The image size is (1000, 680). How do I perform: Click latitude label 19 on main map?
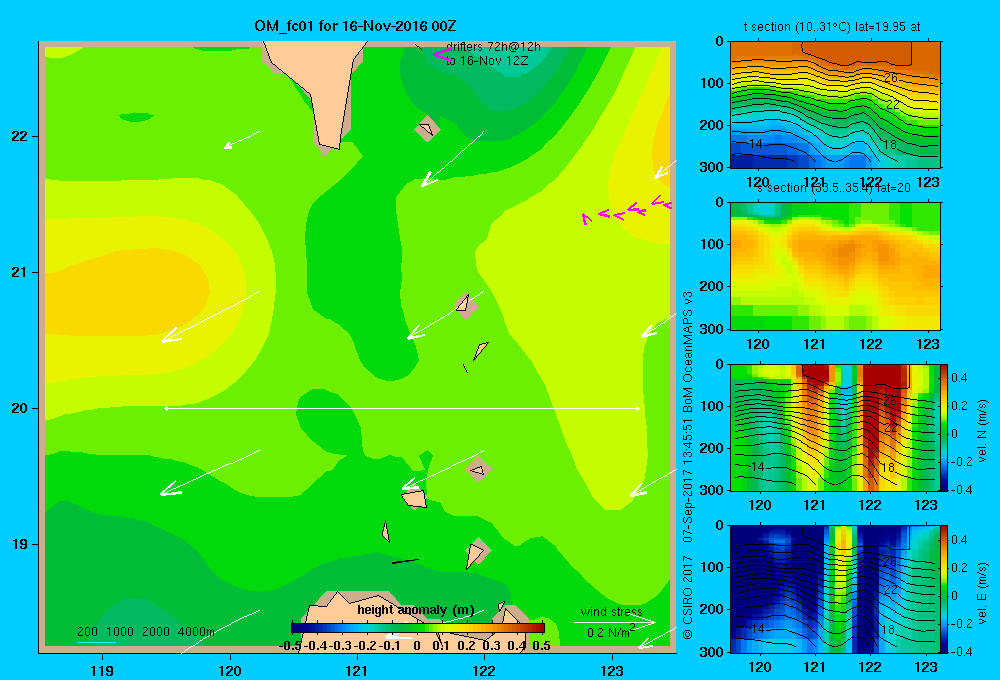(20, 544)
